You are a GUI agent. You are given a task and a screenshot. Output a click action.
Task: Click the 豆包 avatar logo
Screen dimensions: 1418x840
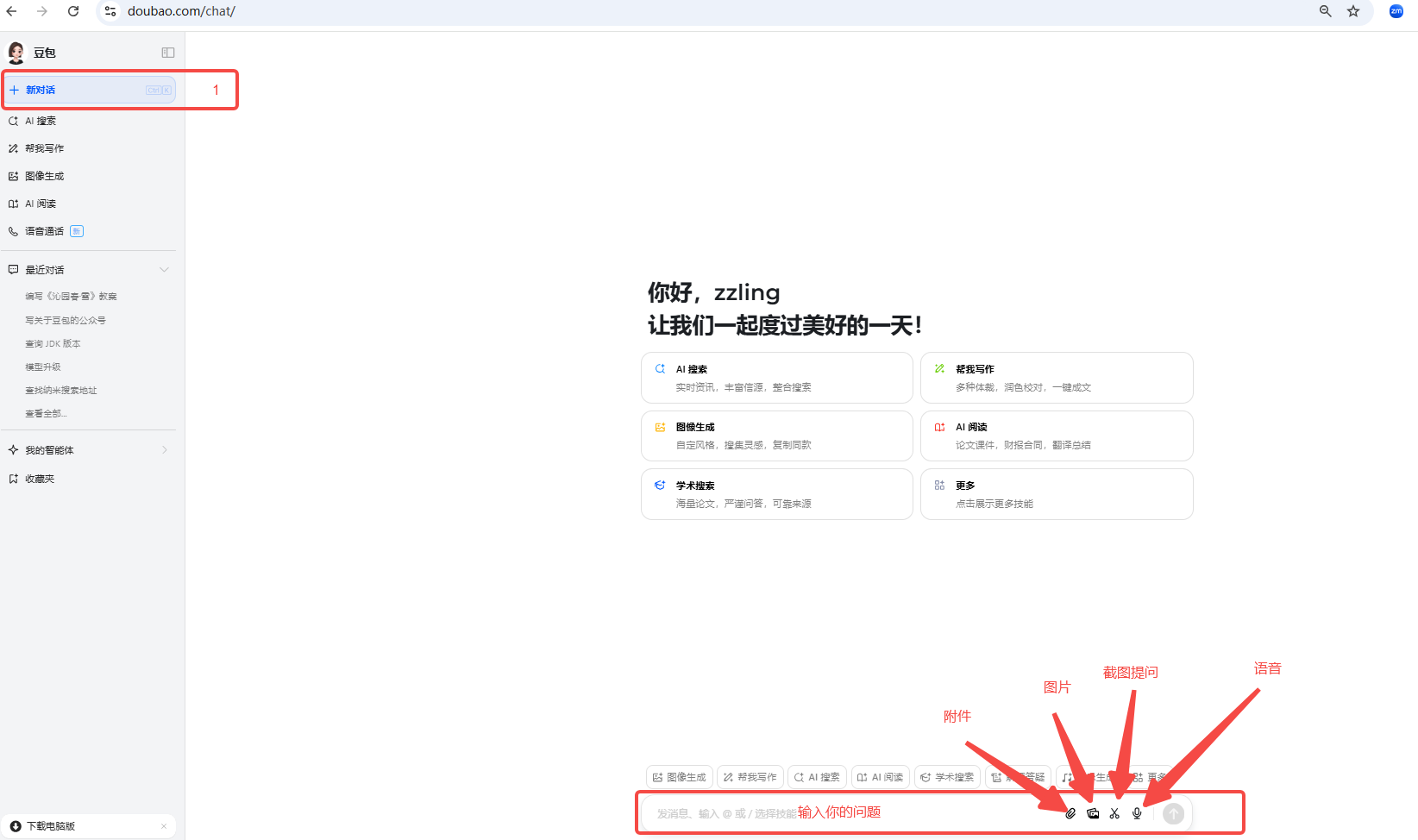point(16,53)
